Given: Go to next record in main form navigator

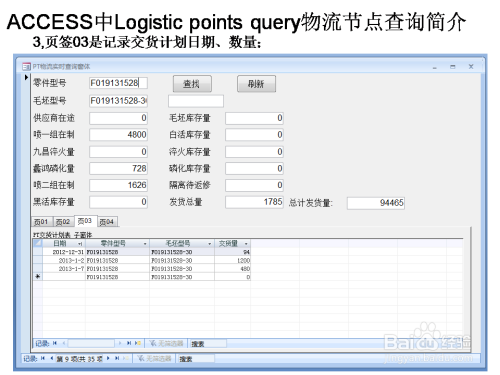Looking at the screenshot, I should click(108, 358).
